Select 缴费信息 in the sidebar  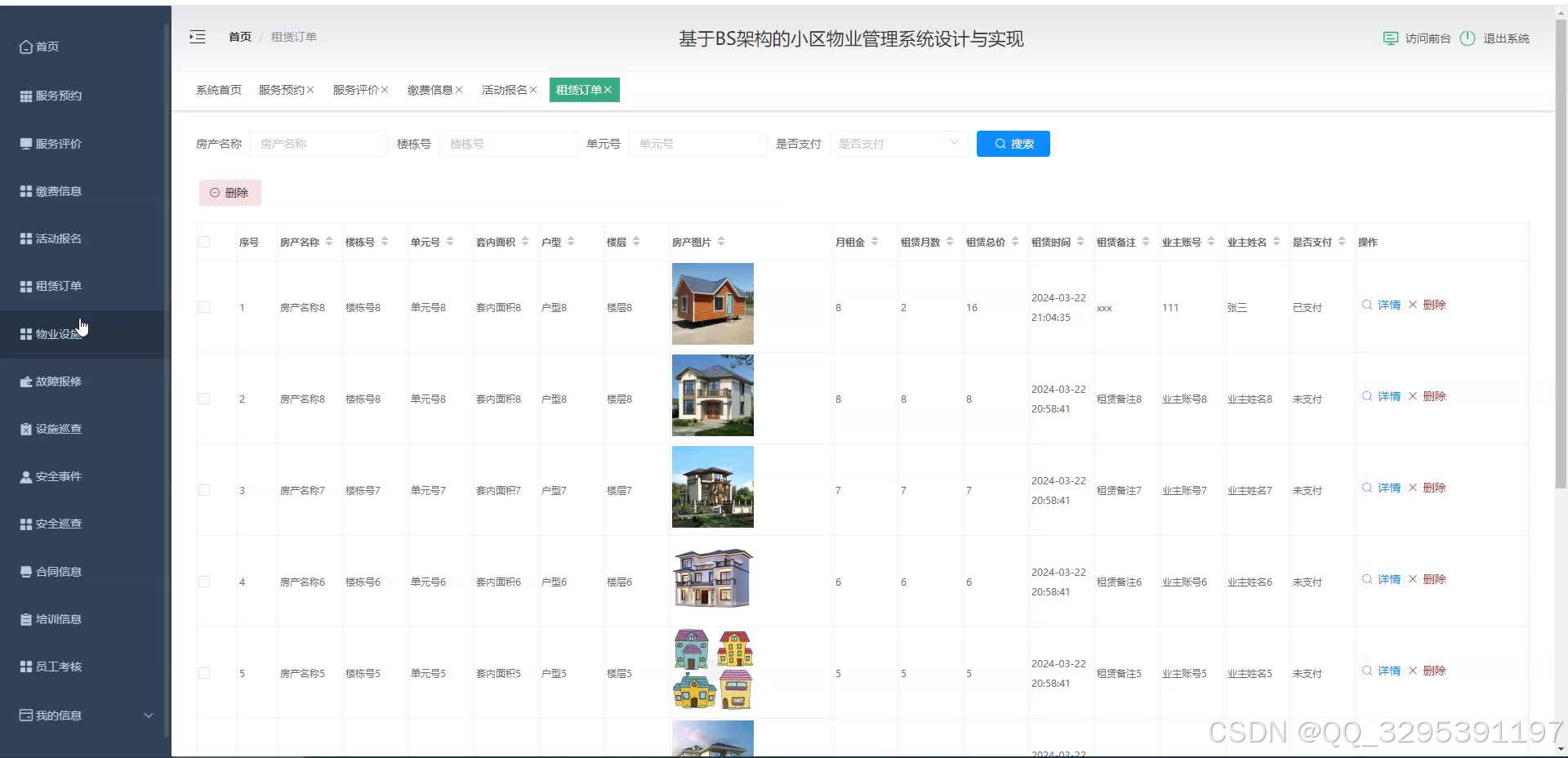(57, 190)
